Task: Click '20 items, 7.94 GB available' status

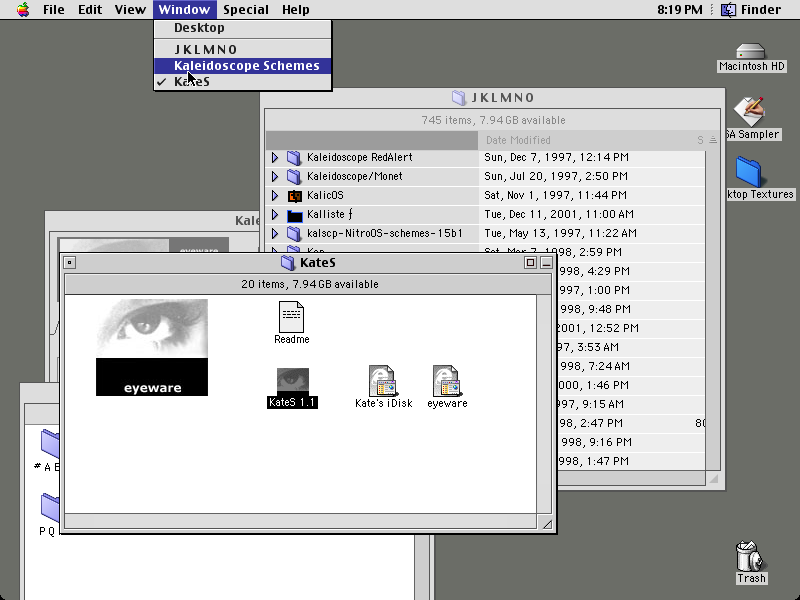Action: (310, 284)
